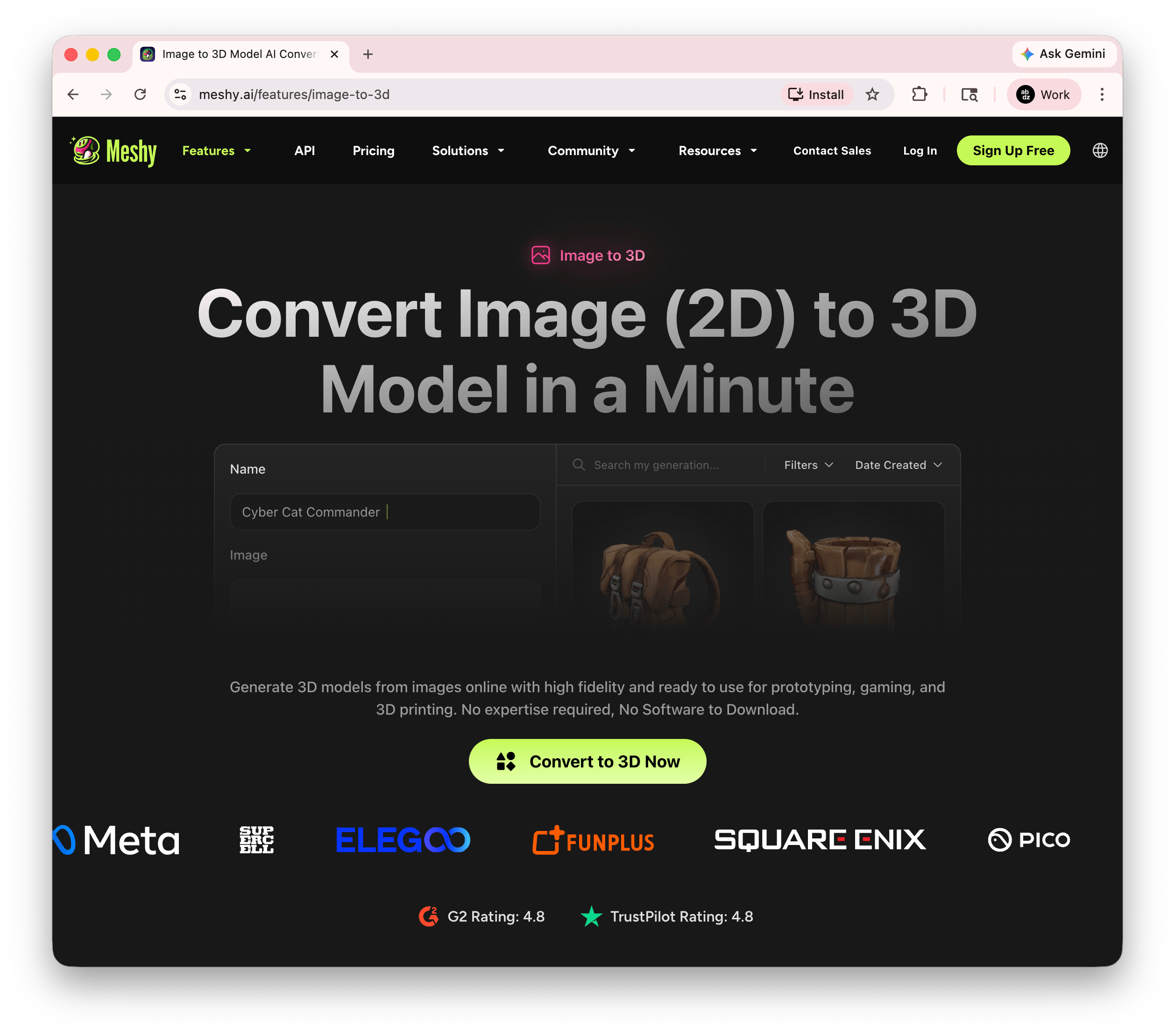The height and width of the screenshot is (1036, 1175).
Task: Expand the Features dropdown
Action: coord(217,150)
